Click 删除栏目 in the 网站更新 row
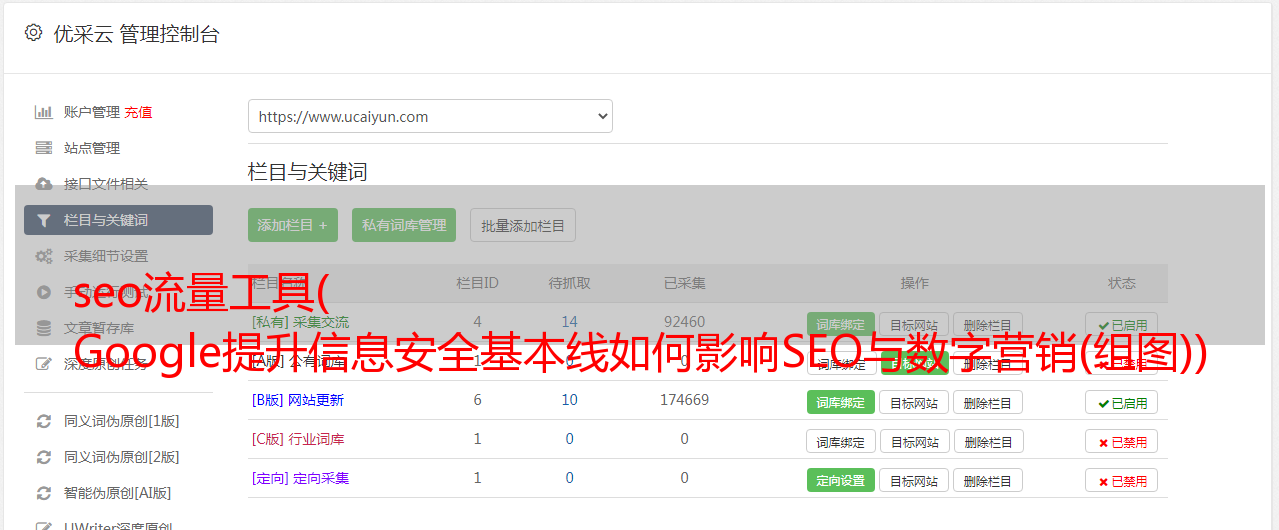Image resolution: width=1279 pixels, height=530 pixels. click(988, 402)
